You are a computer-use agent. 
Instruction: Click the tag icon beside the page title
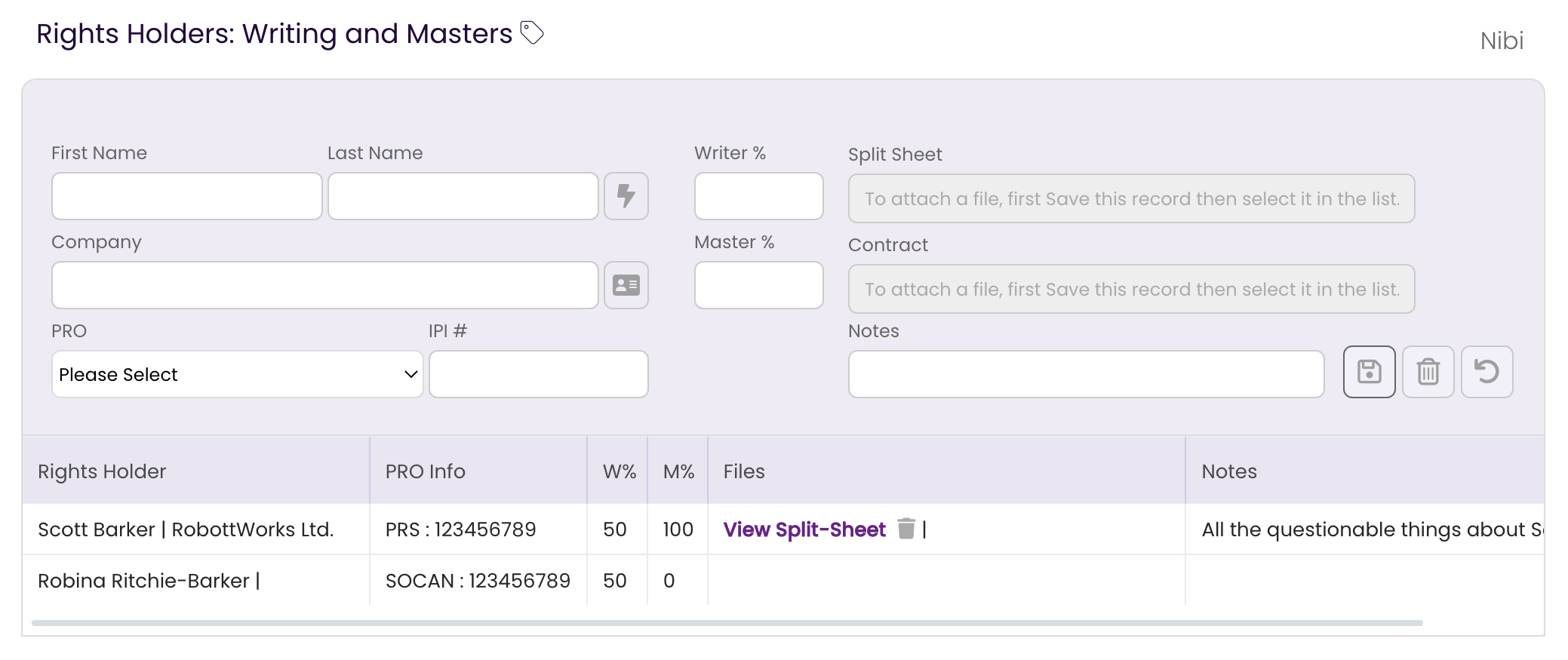[532, 33]
